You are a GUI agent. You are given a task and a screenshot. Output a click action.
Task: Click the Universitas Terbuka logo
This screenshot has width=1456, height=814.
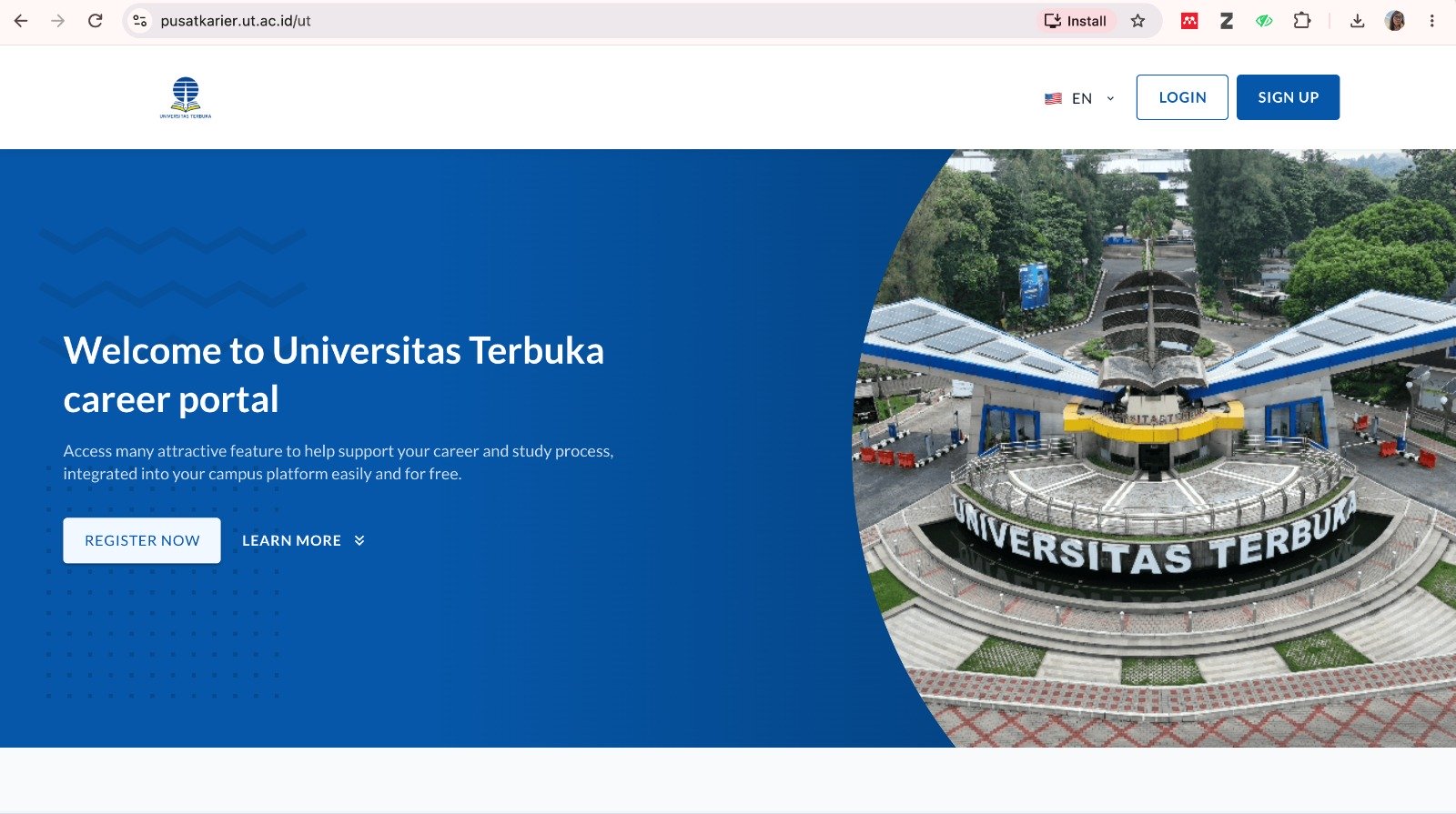pyautogui.click(x=186, y=97)
